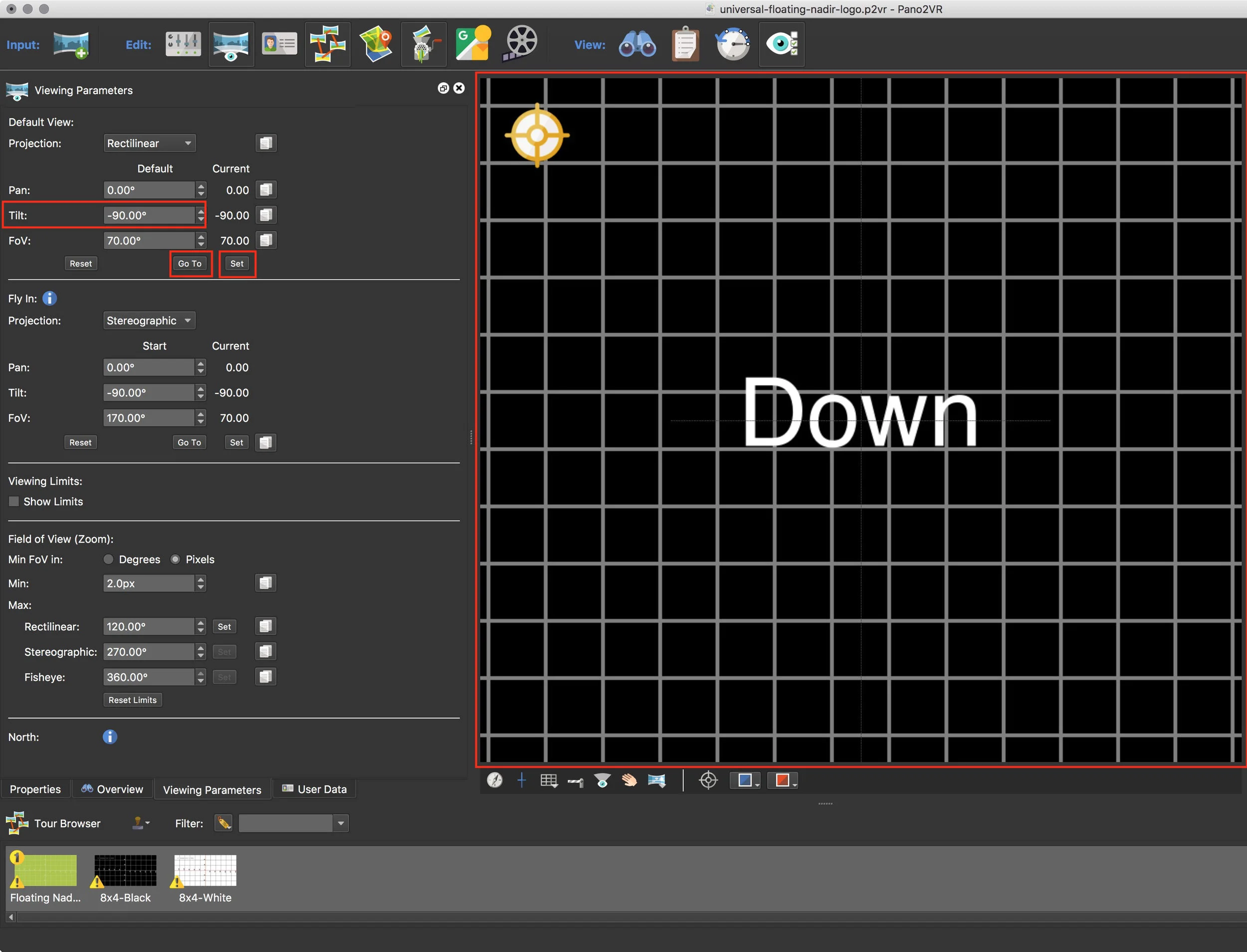
Task: Select the point hotspot target tool
Action: (708, 780)
